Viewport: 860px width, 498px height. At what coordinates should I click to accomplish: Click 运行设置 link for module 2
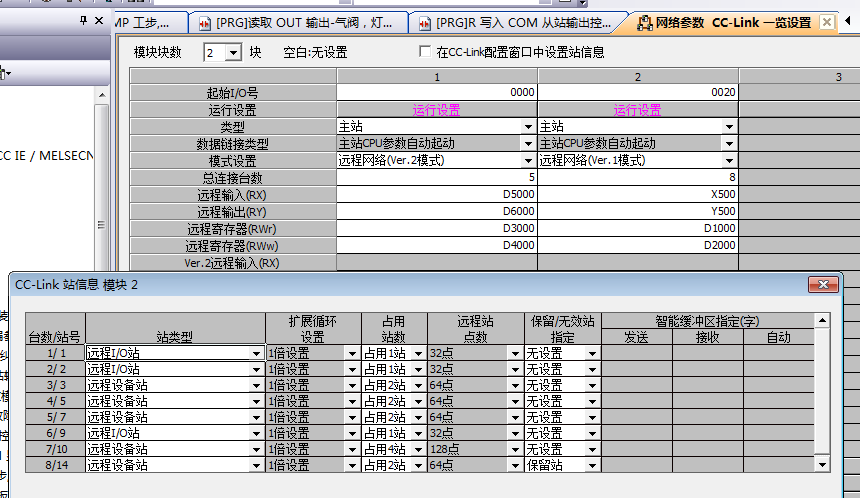637,110
